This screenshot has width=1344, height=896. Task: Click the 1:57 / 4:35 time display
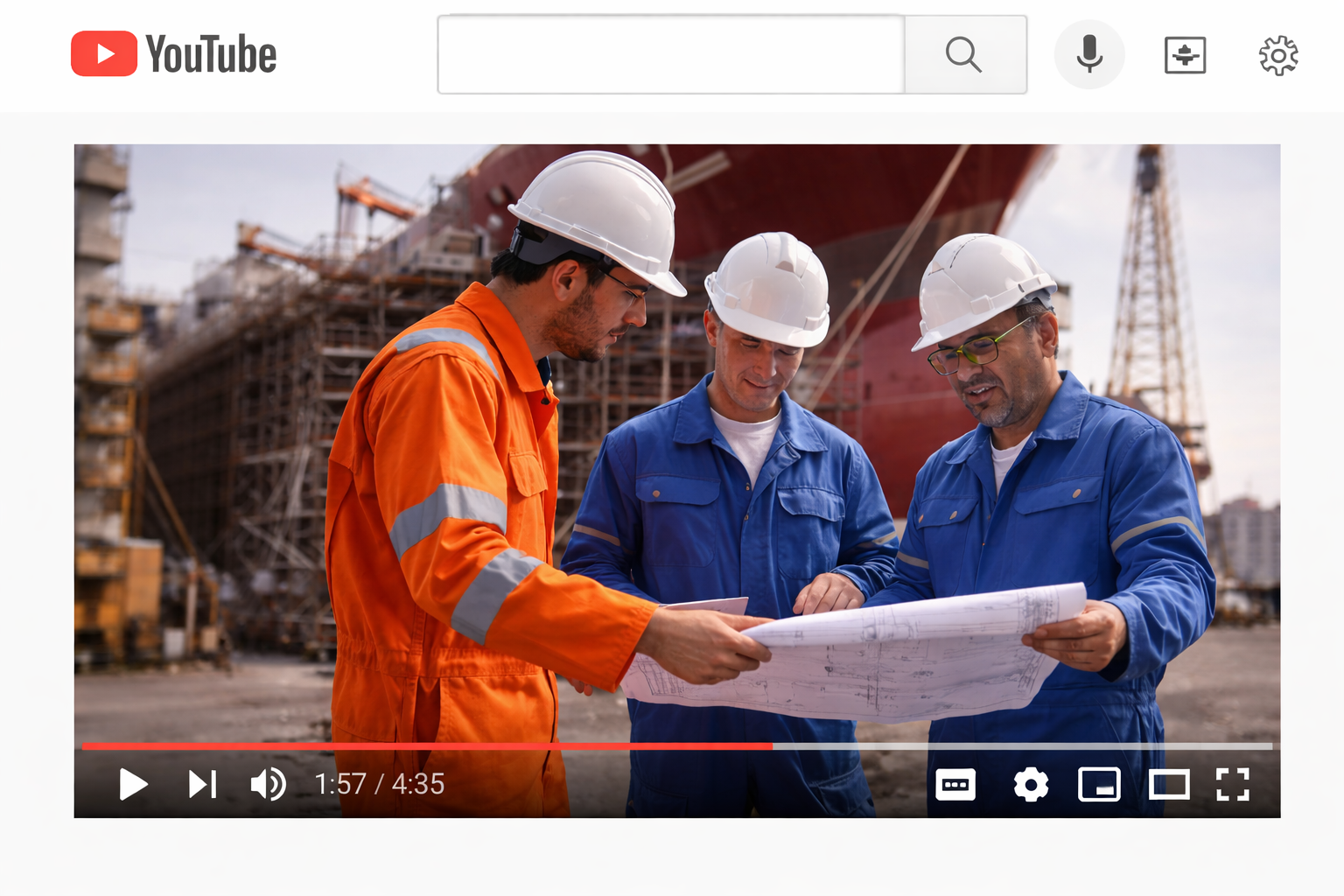pos(379,784)
